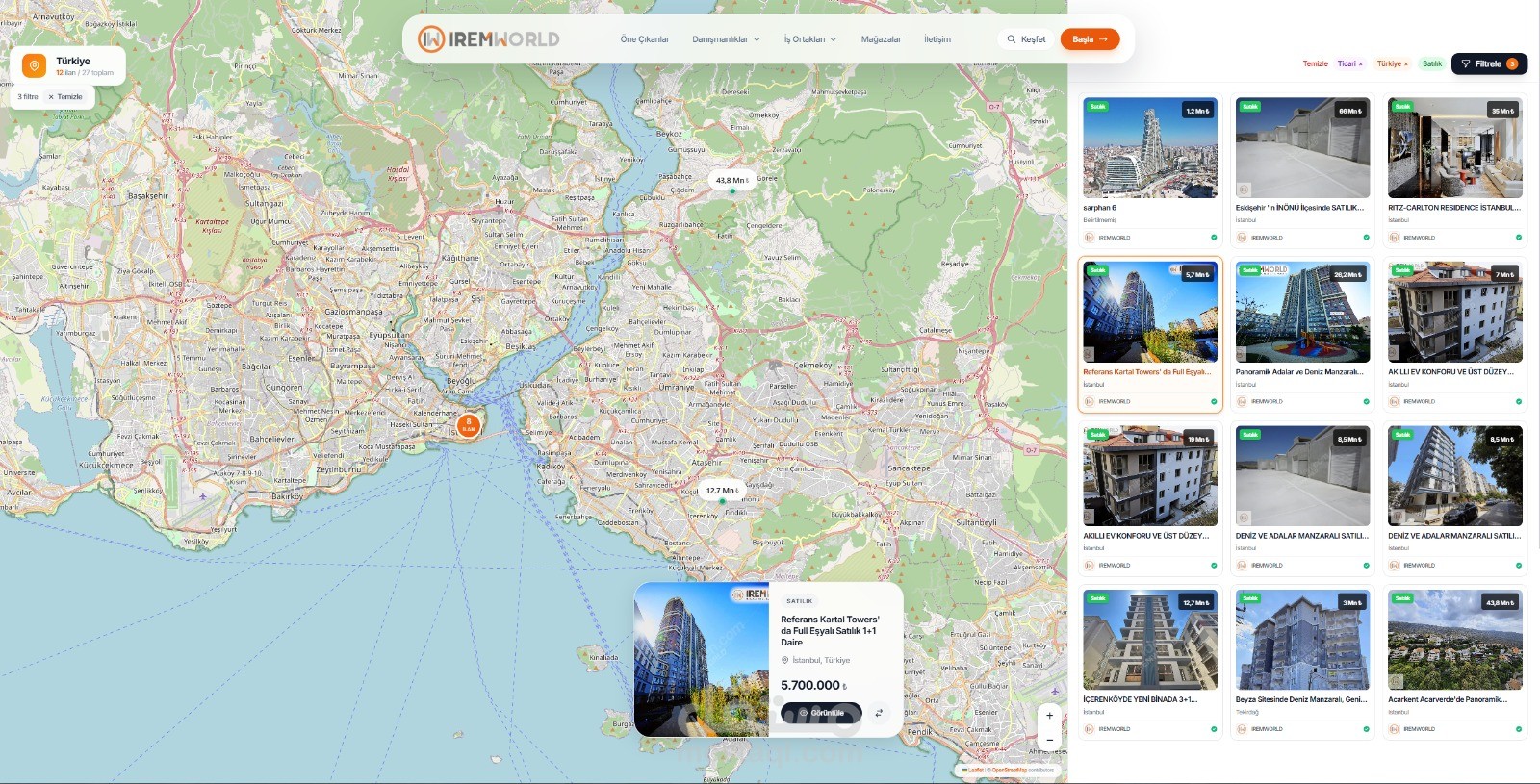Click the 66 Mn price tag on Eskişehir card
Image resolution: width=1540 pixels, height=784 pixels.
pyautogui.click(x=1349, y=111)
